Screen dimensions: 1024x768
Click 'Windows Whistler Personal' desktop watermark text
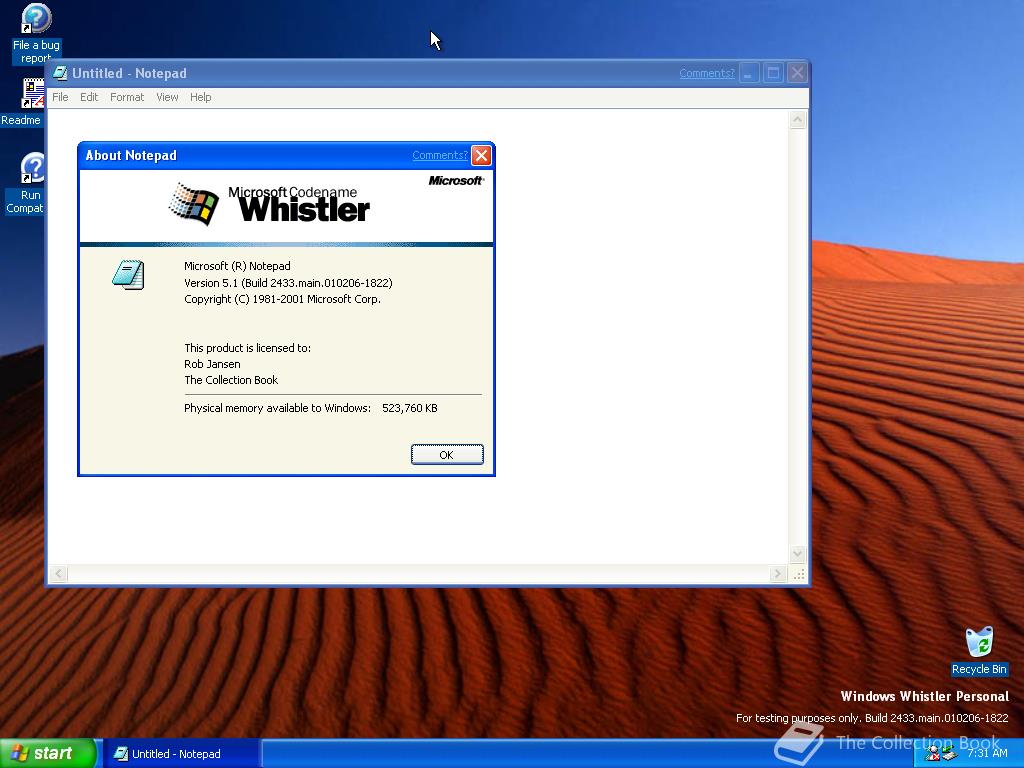pos(925,696)
